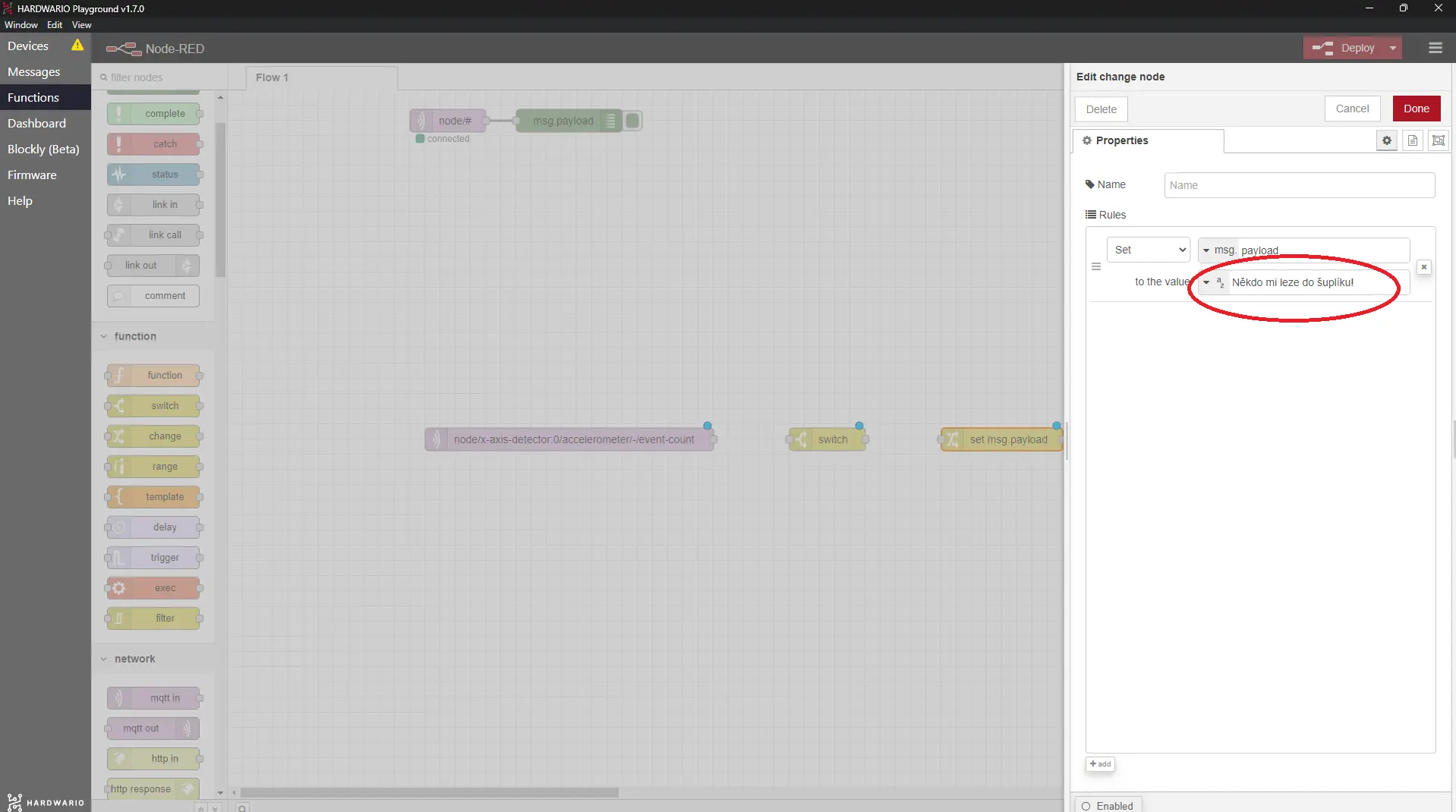Screen dimensions: 1456x812
Task: Select the change node in palette
Action: click(x=153, y=436)
